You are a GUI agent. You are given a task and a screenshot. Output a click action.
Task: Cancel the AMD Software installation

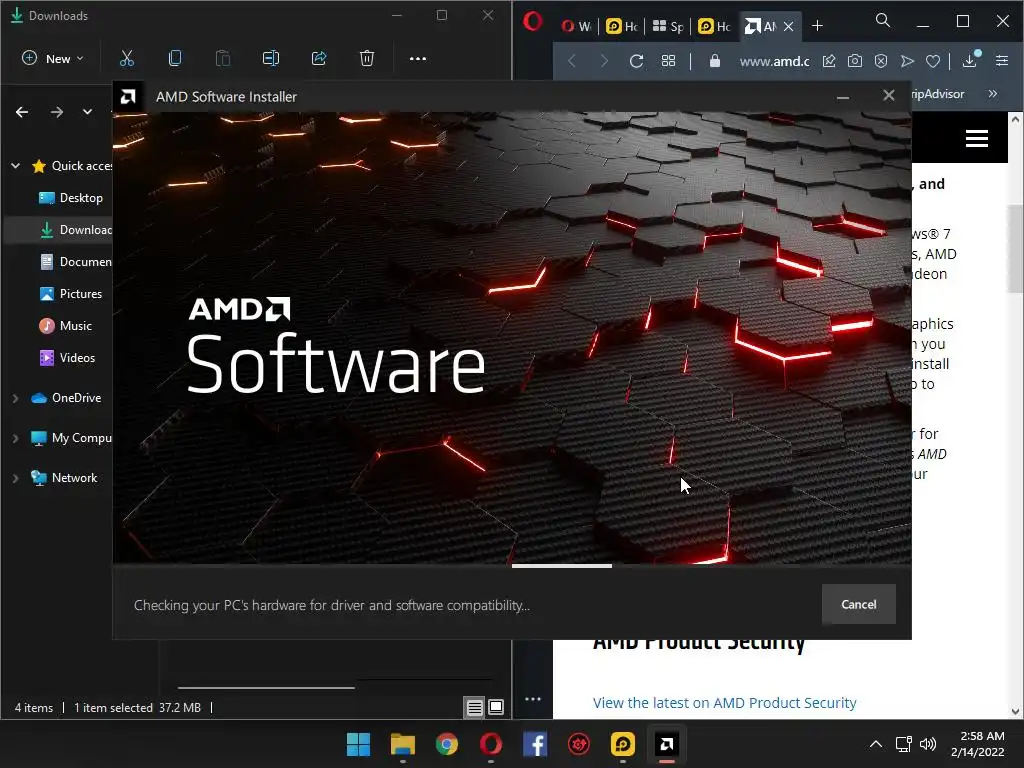[858, 604]
